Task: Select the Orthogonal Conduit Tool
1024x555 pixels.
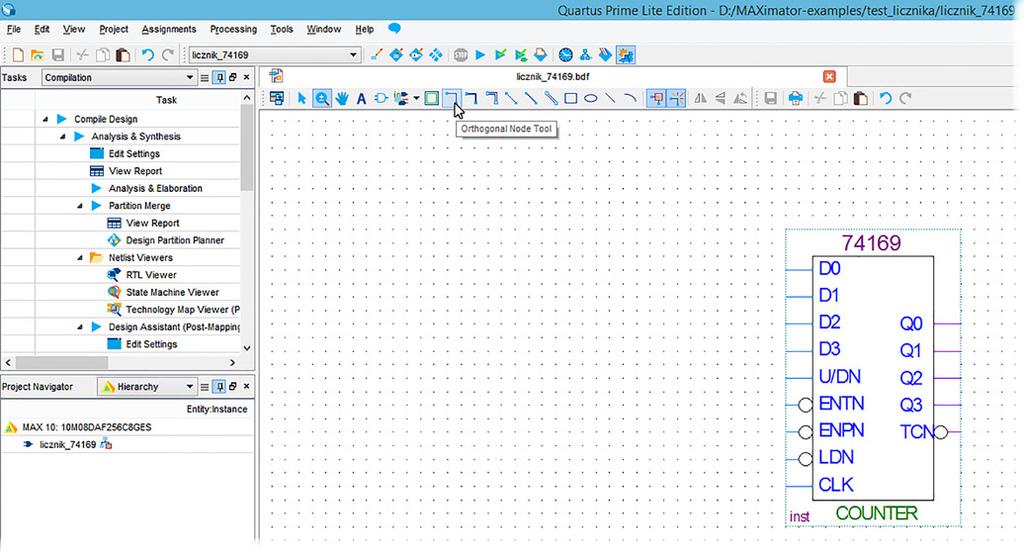Action: click(492, 99)
